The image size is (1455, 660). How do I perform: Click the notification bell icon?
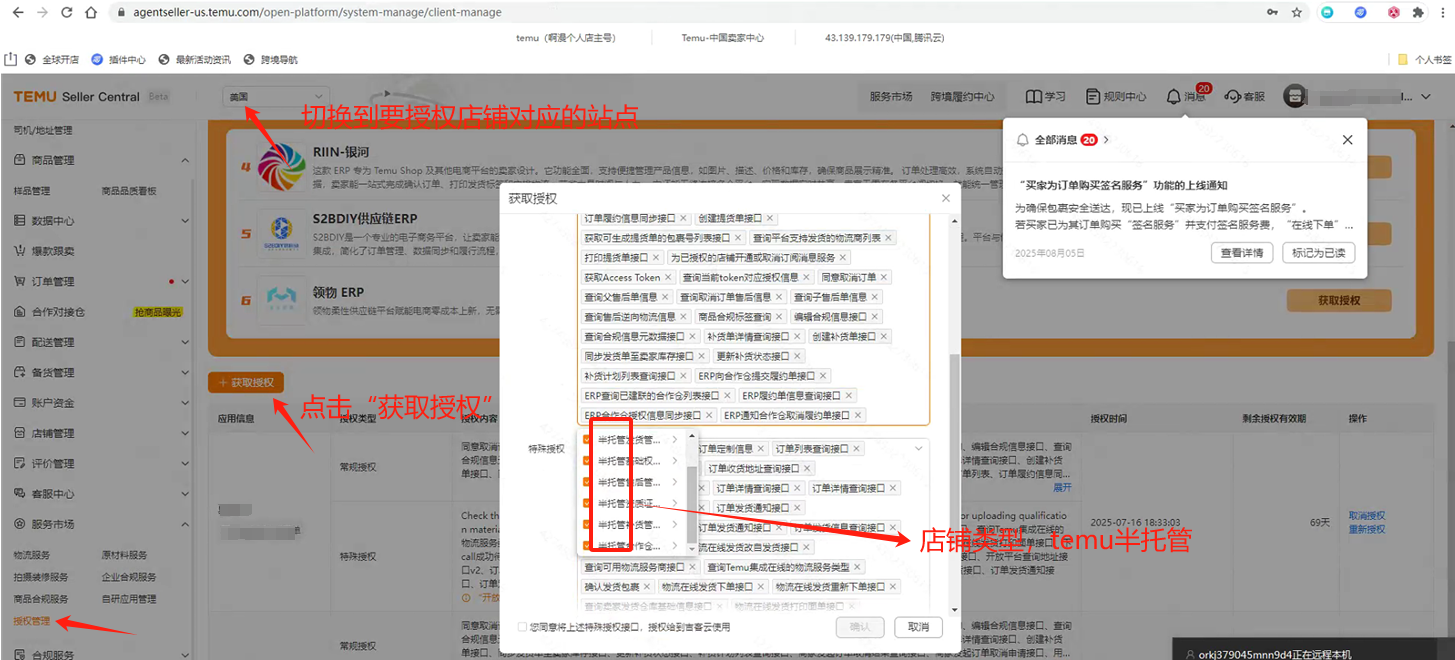[1173, 97]
